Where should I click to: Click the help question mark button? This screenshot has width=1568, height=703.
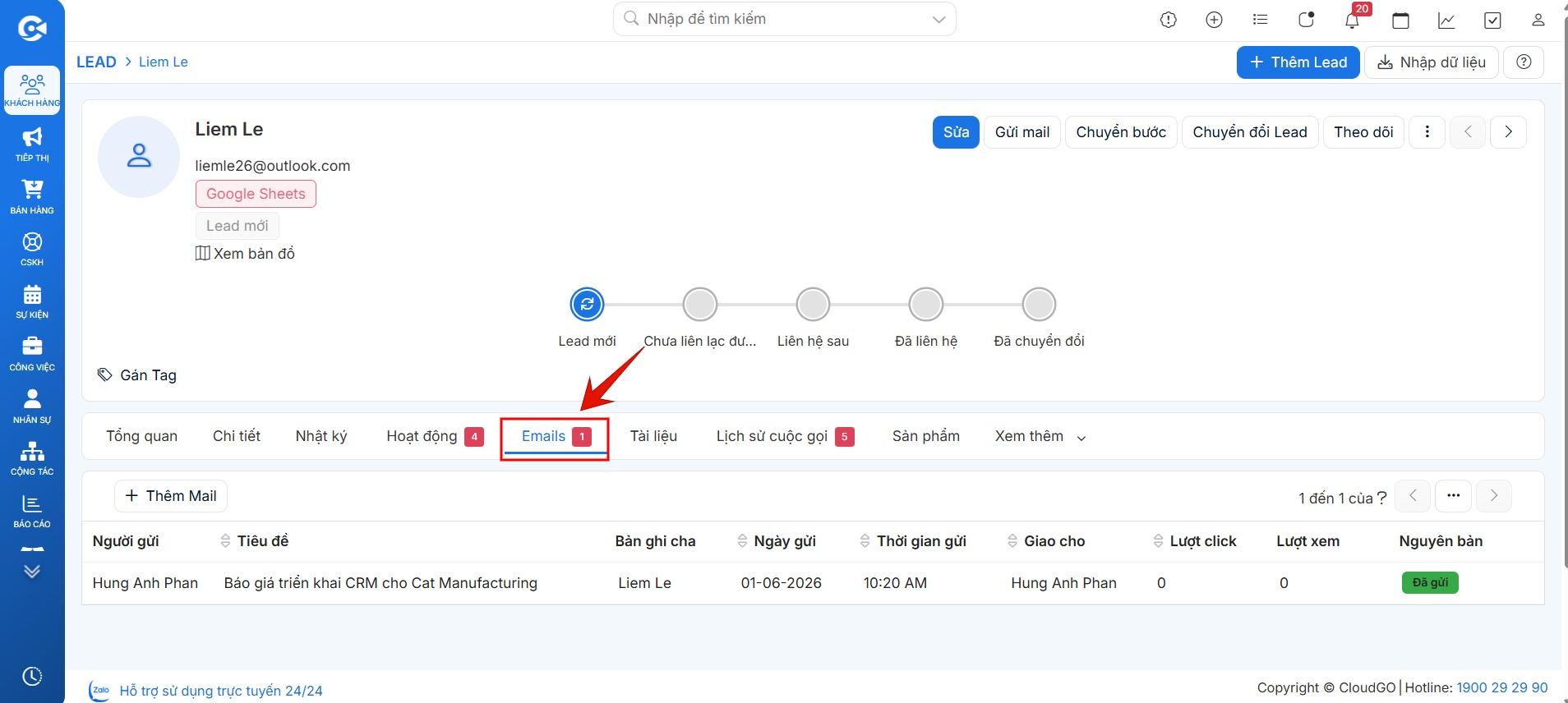coord(1524,62)
